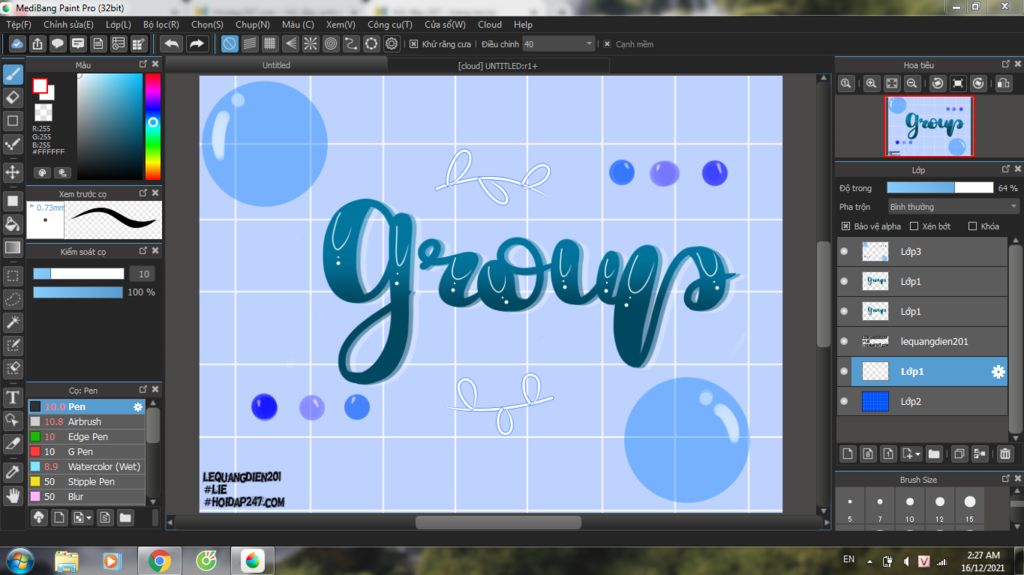The image size is (1024, 575).
Task: Flip canvas view in navigator
Action: pyautogui.click(x=1004, y=83)
